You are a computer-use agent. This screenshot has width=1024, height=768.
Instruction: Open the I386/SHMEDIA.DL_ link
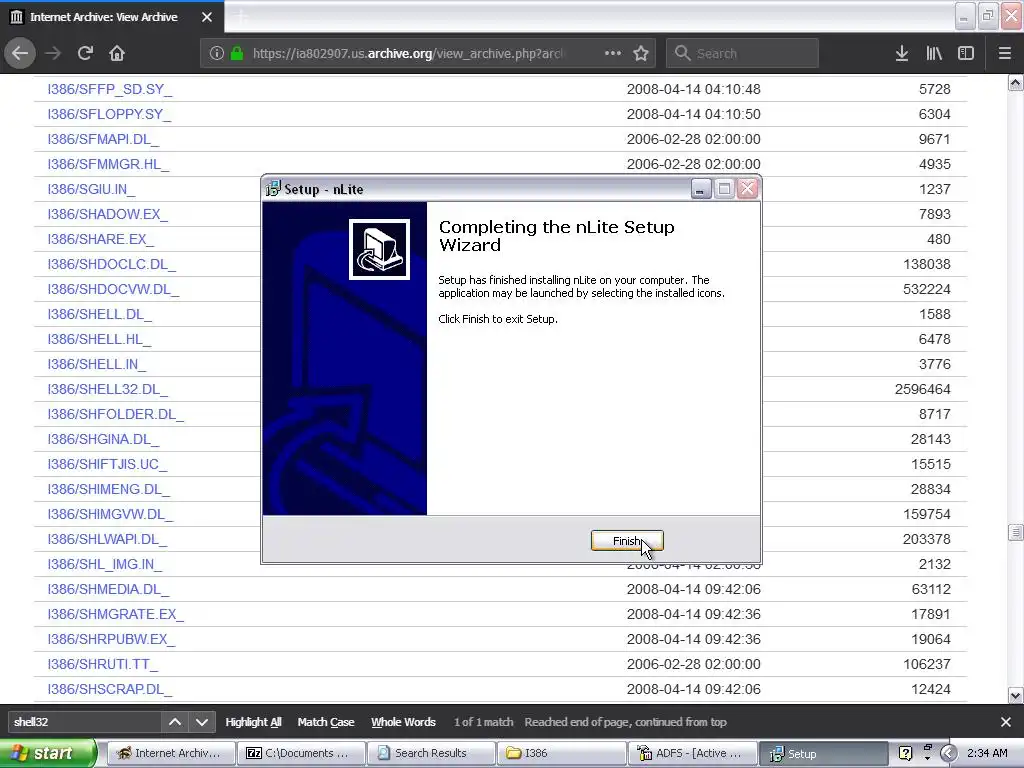click(x=108, y=589)
